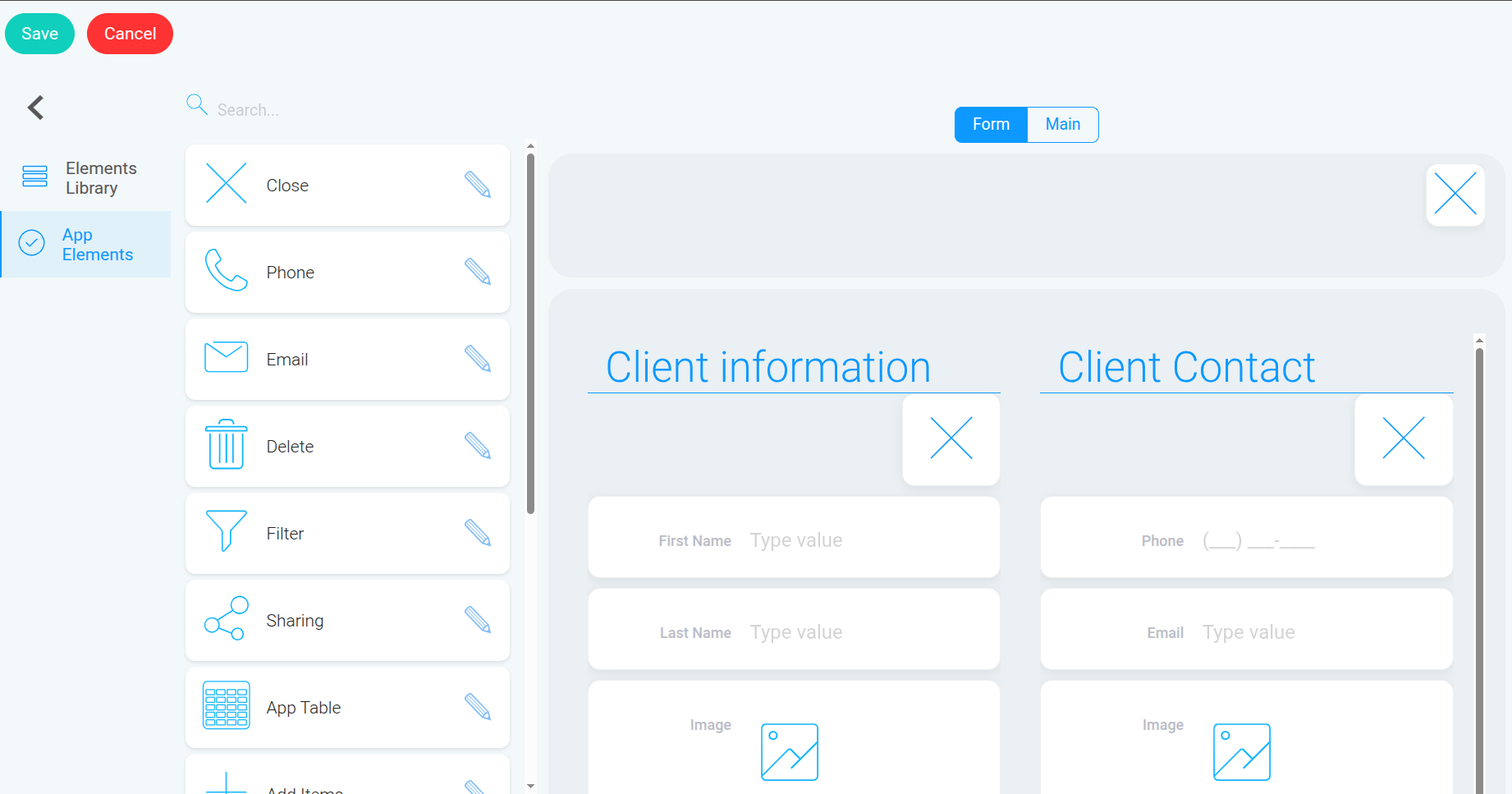Click the elements list scrollbar thumb
This screenshot has width=1512, height=794.
[x=530, y=333]
